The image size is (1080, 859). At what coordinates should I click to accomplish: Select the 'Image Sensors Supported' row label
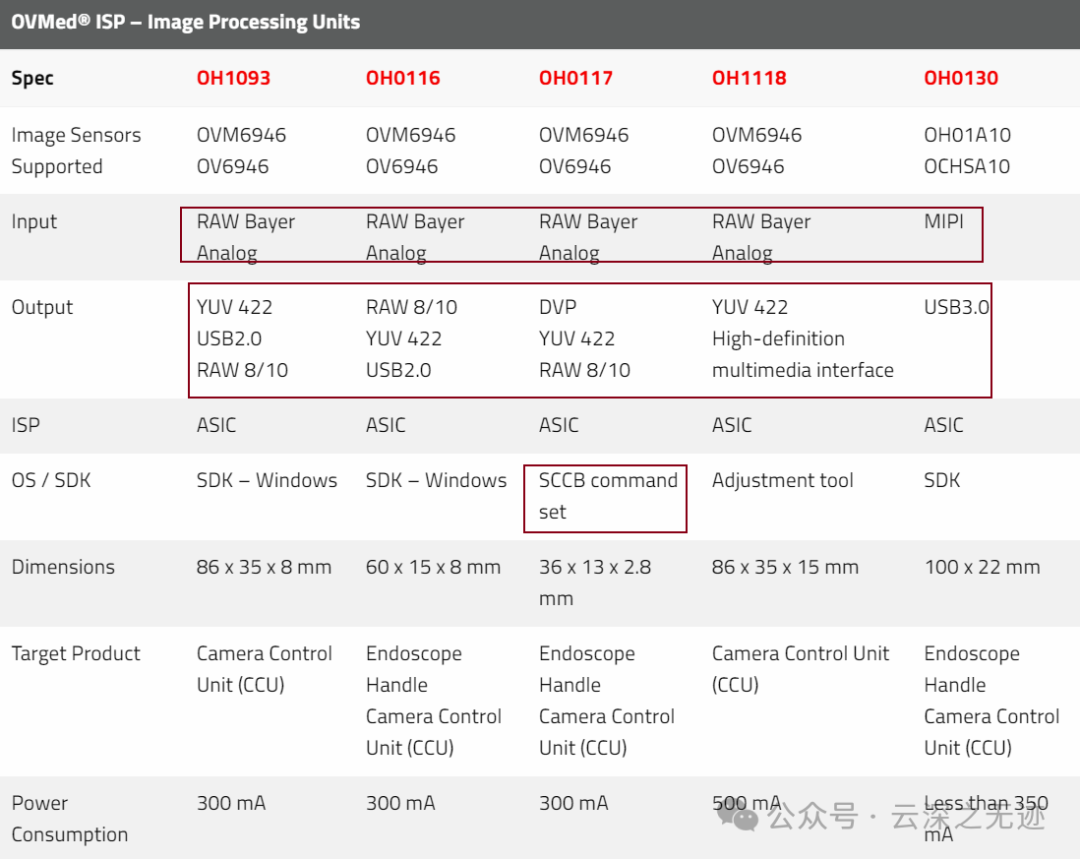coord(76,151)
